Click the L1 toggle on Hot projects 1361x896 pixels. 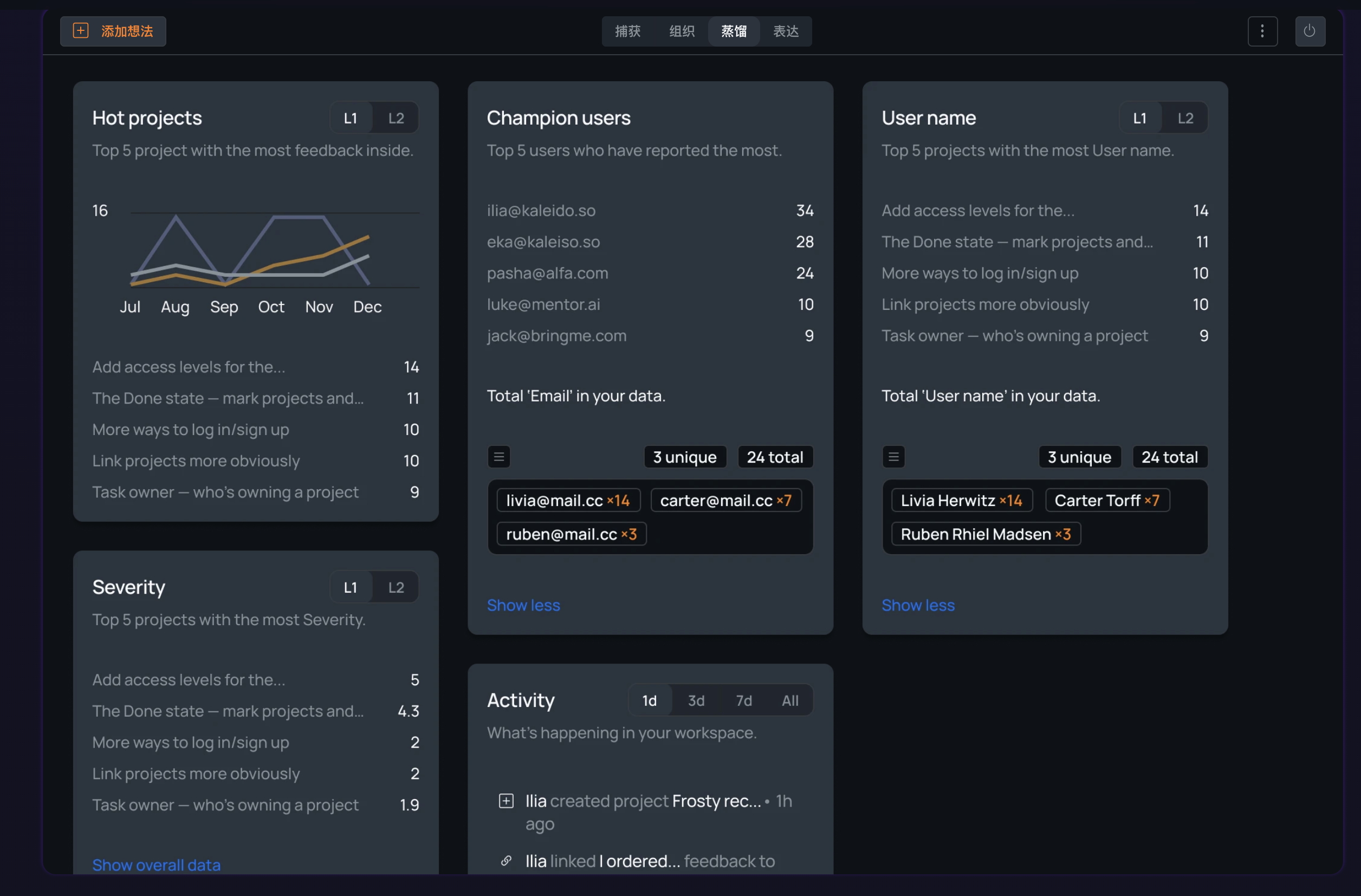point(351,117)
